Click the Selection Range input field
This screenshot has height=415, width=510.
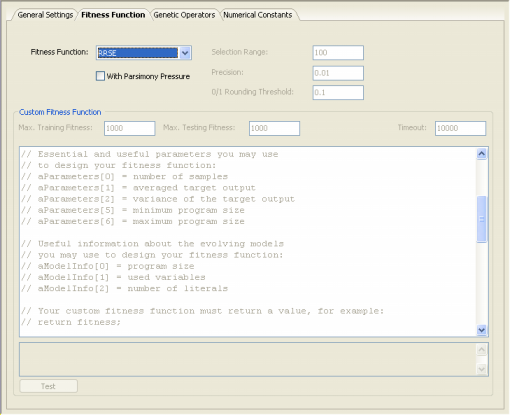click(x=338, y=53)
